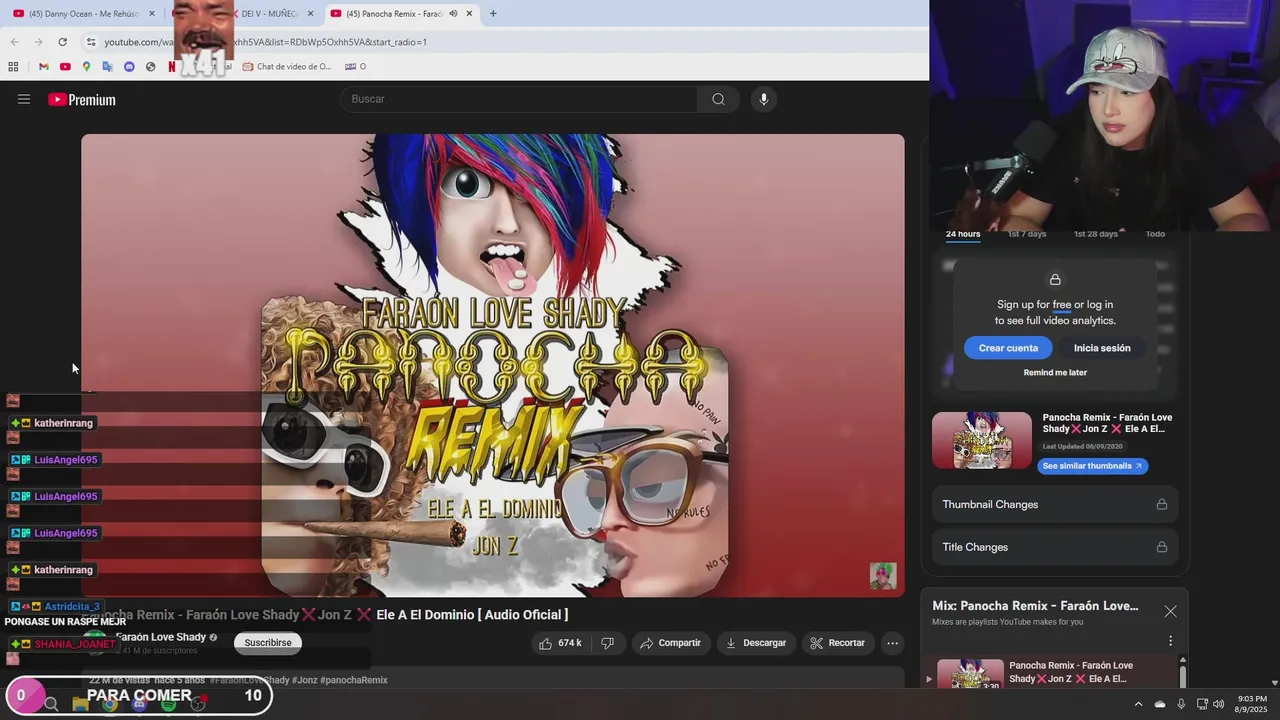Open the clock showing 9:03 PM
Screen dimensions: 1280x720
pyautogui.click(x=1251, y=704)
